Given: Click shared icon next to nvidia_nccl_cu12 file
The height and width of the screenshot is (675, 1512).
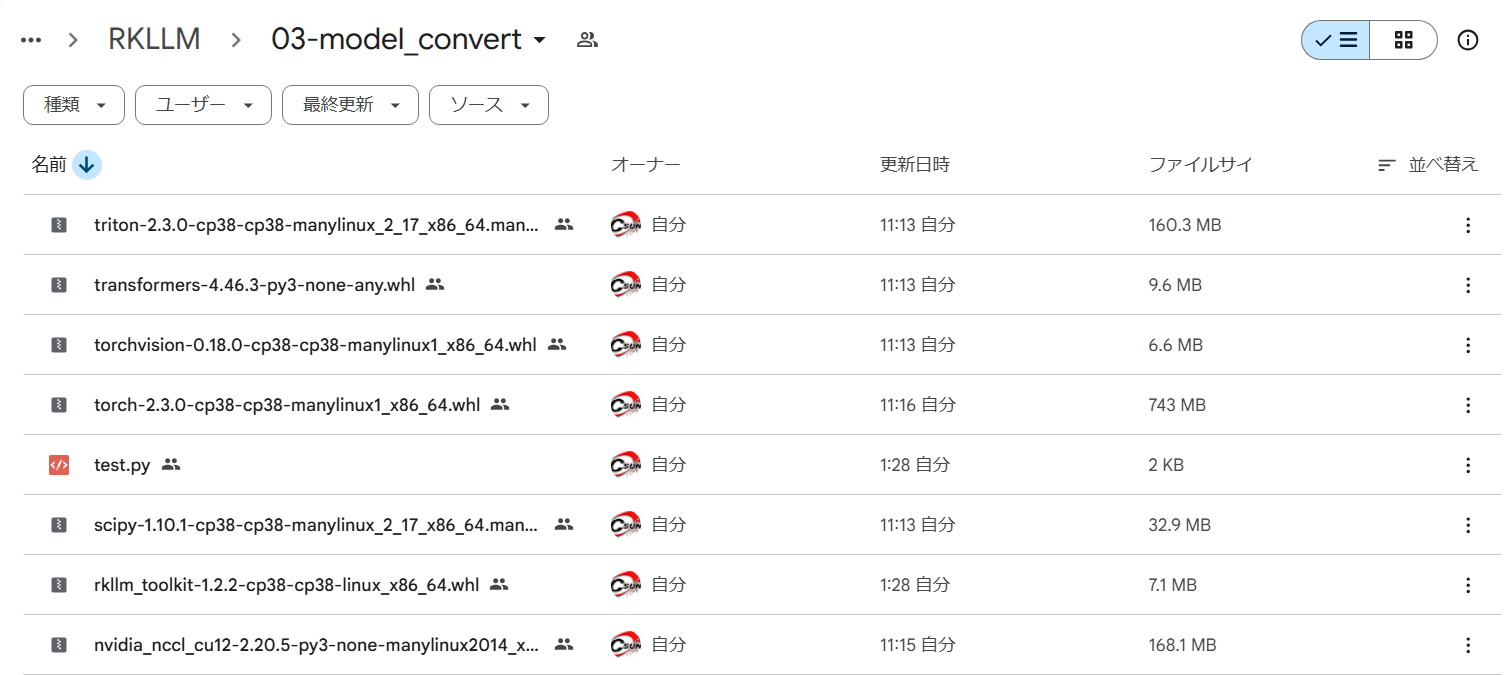Looking at the screenshot, I should (x=564, y=645).
